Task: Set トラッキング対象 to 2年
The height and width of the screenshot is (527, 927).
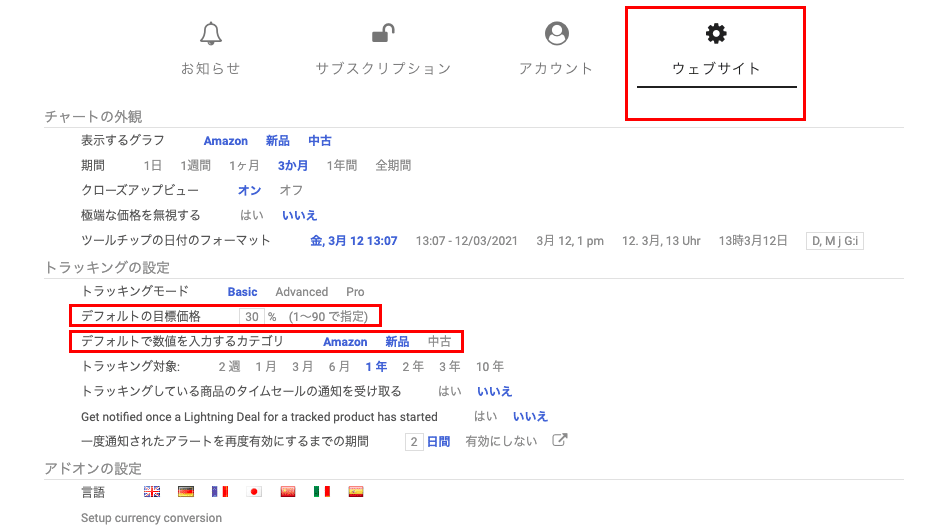Action: tap(413, 367)
